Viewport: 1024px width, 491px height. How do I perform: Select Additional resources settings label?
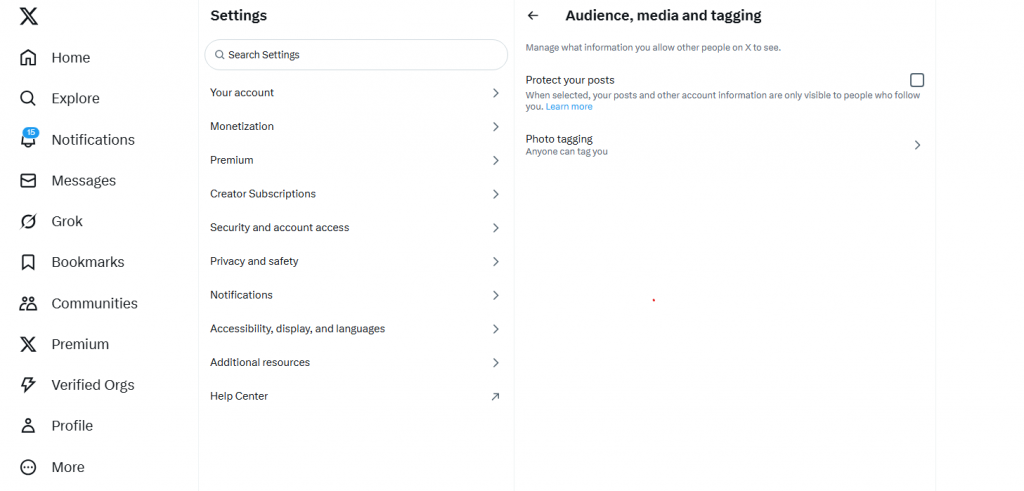tap(260, 362)
